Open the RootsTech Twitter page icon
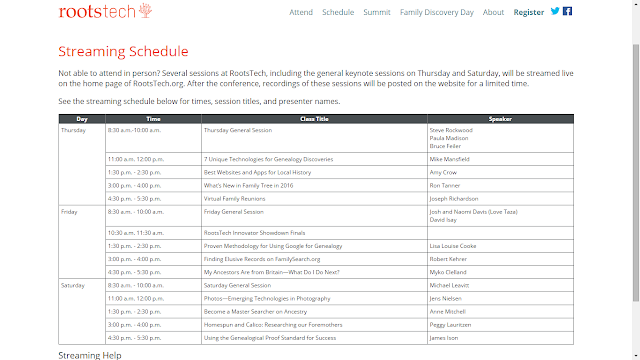 (555, 11)
